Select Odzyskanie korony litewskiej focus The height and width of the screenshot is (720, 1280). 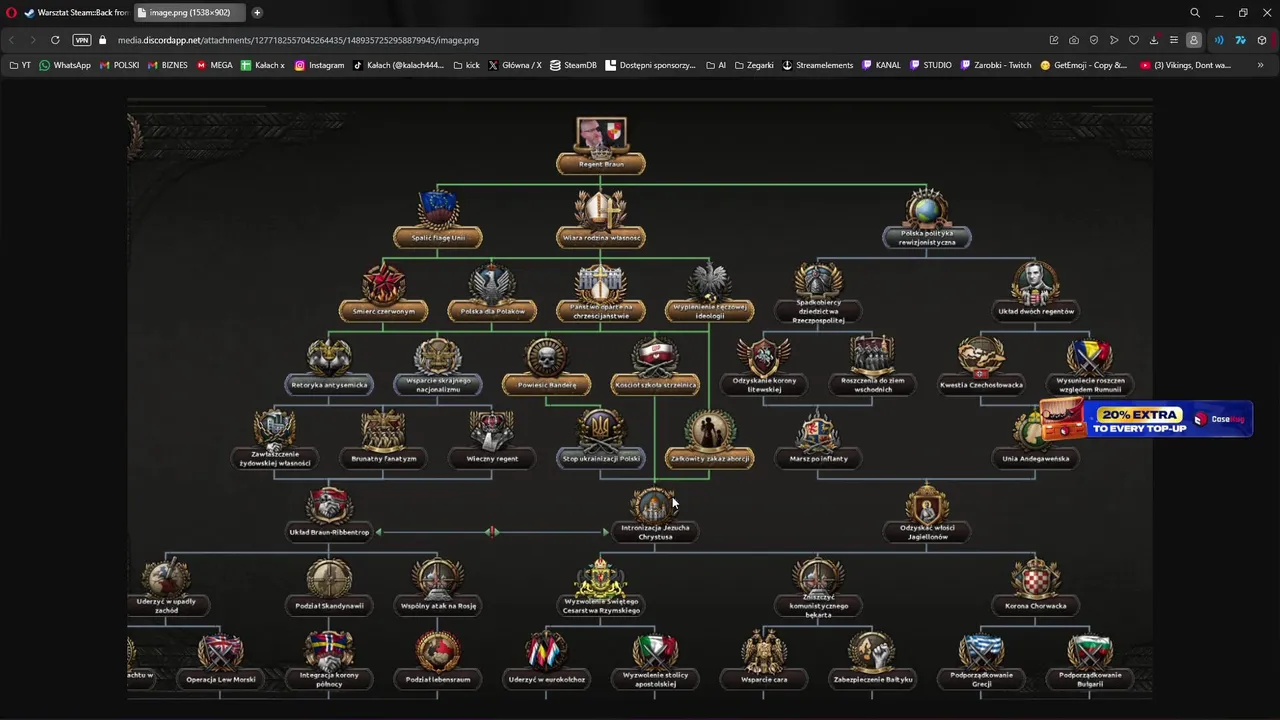tap(764, 366)
